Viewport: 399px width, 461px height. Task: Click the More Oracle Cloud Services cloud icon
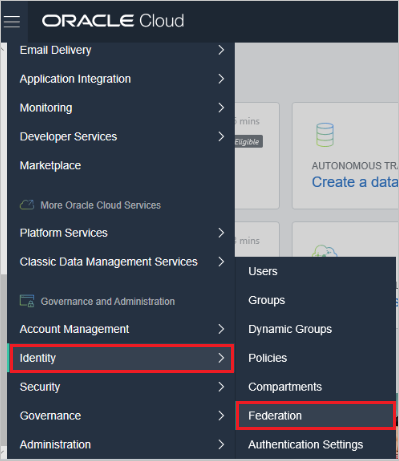pyautogui.click(x=27, y=205)
